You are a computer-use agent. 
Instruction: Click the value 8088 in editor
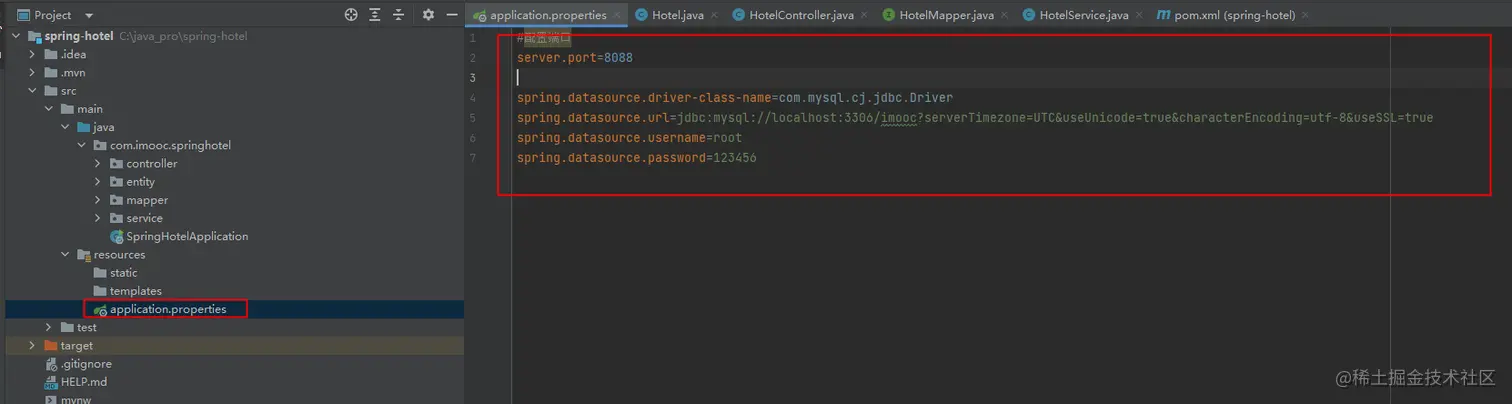click(618, 58)
